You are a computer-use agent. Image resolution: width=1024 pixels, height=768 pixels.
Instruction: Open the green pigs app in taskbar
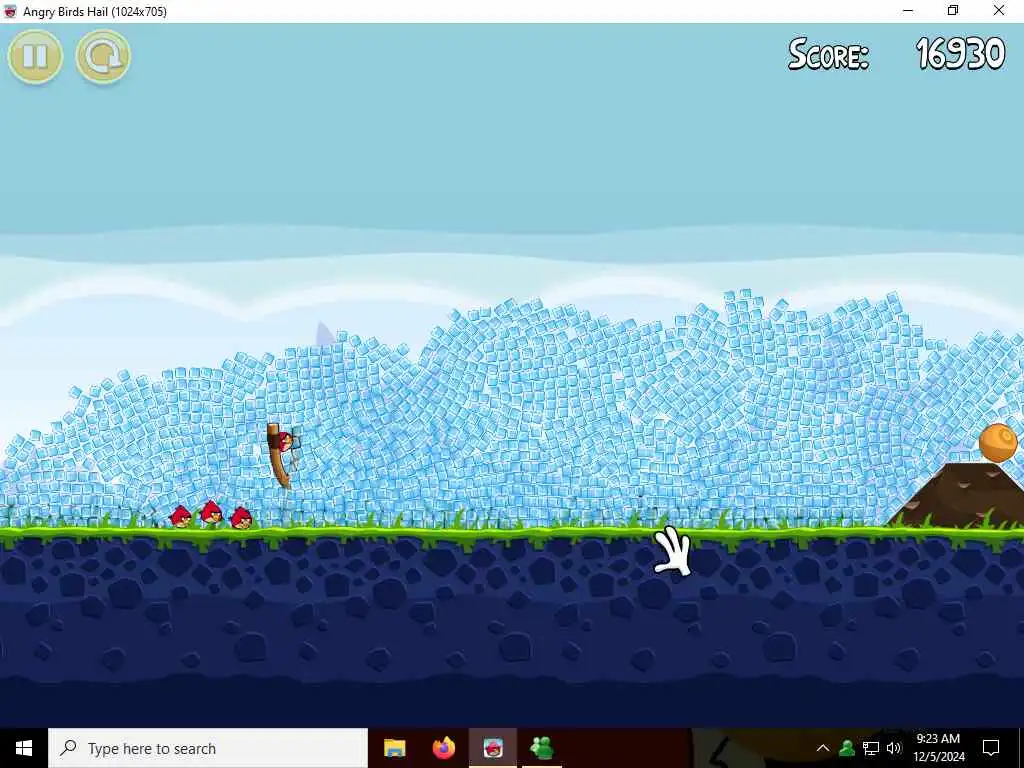click(x=542, y=748)
